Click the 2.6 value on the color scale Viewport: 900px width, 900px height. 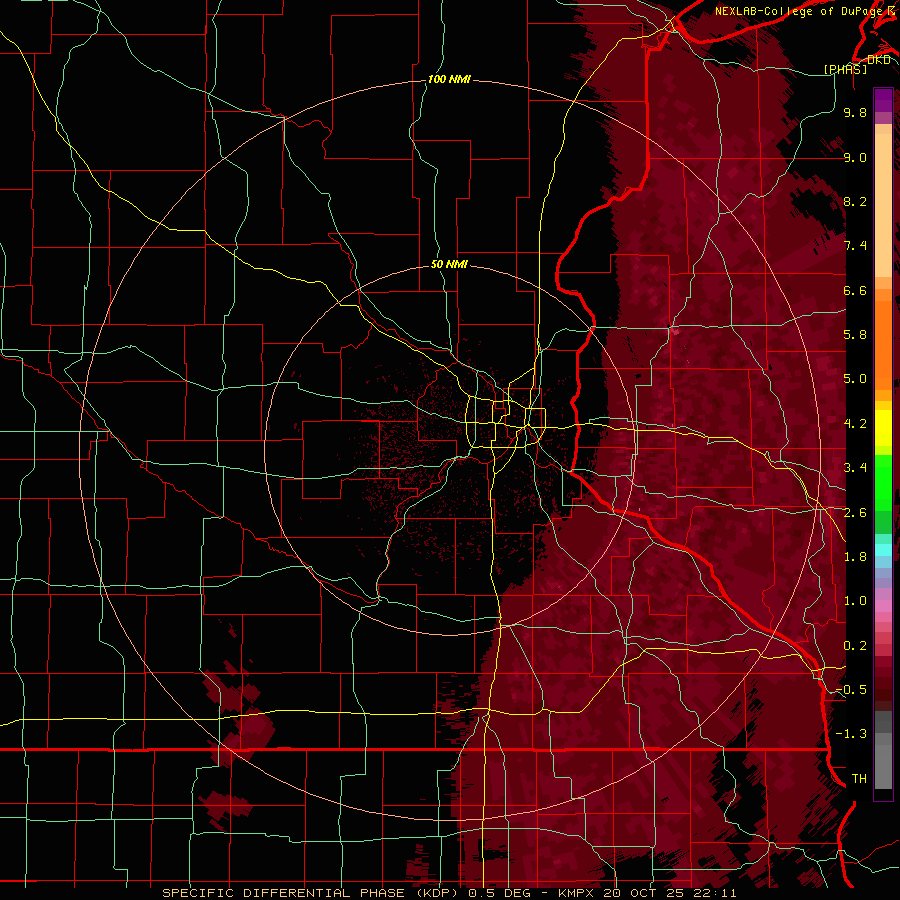[855, 513]
